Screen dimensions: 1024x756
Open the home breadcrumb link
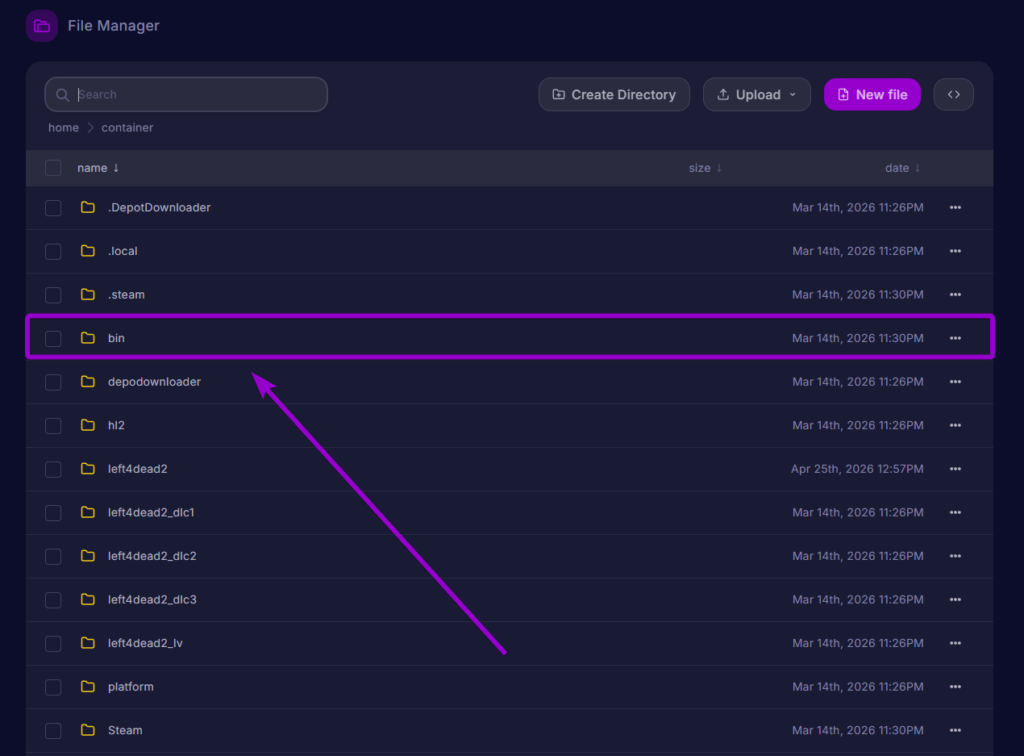tap(63, 127)
